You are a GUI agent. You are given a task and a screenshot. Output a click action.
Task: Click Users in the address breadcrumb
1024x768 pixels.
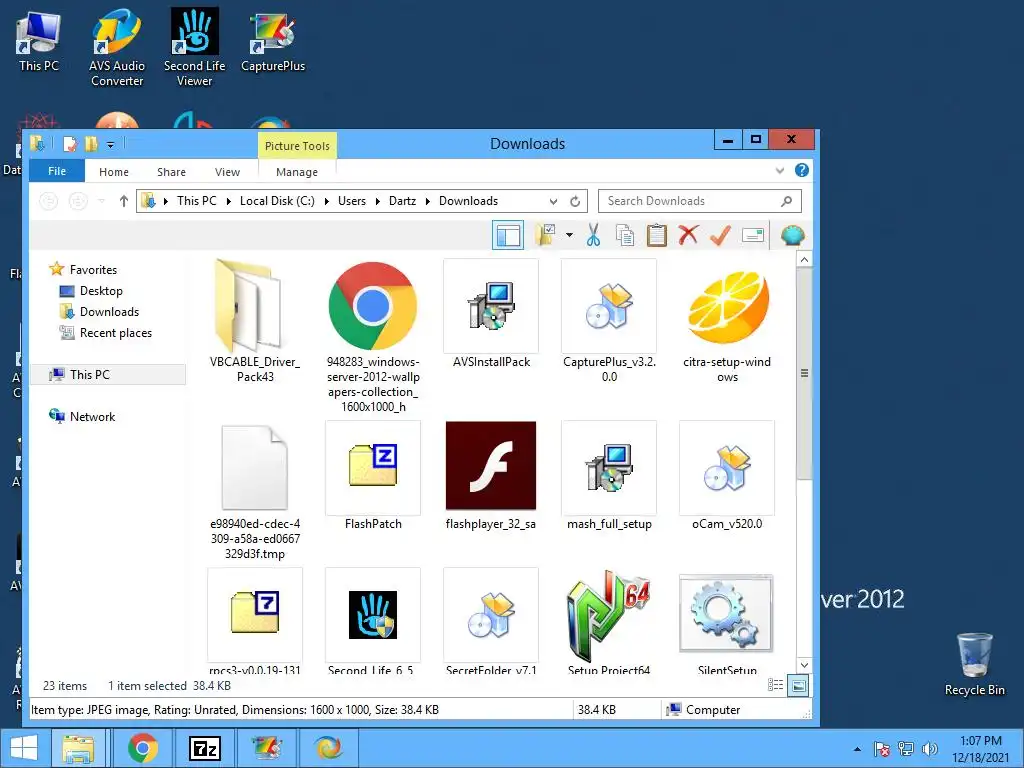(x=352, y=201)
